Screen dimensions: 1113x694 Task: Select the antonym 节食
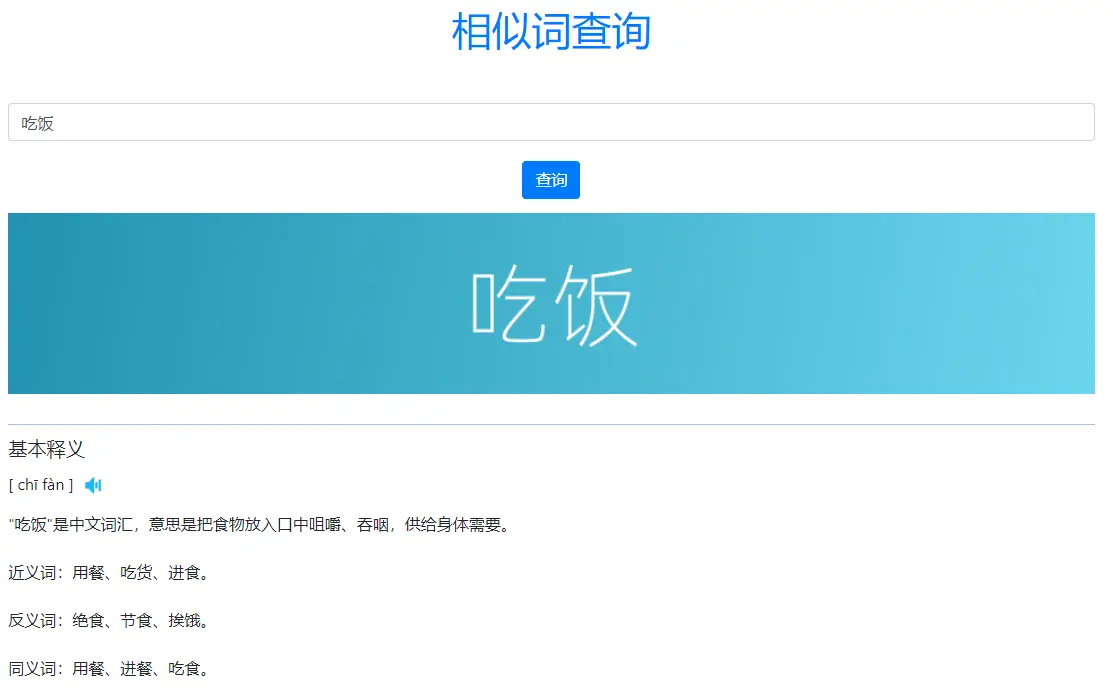[134, 621]
